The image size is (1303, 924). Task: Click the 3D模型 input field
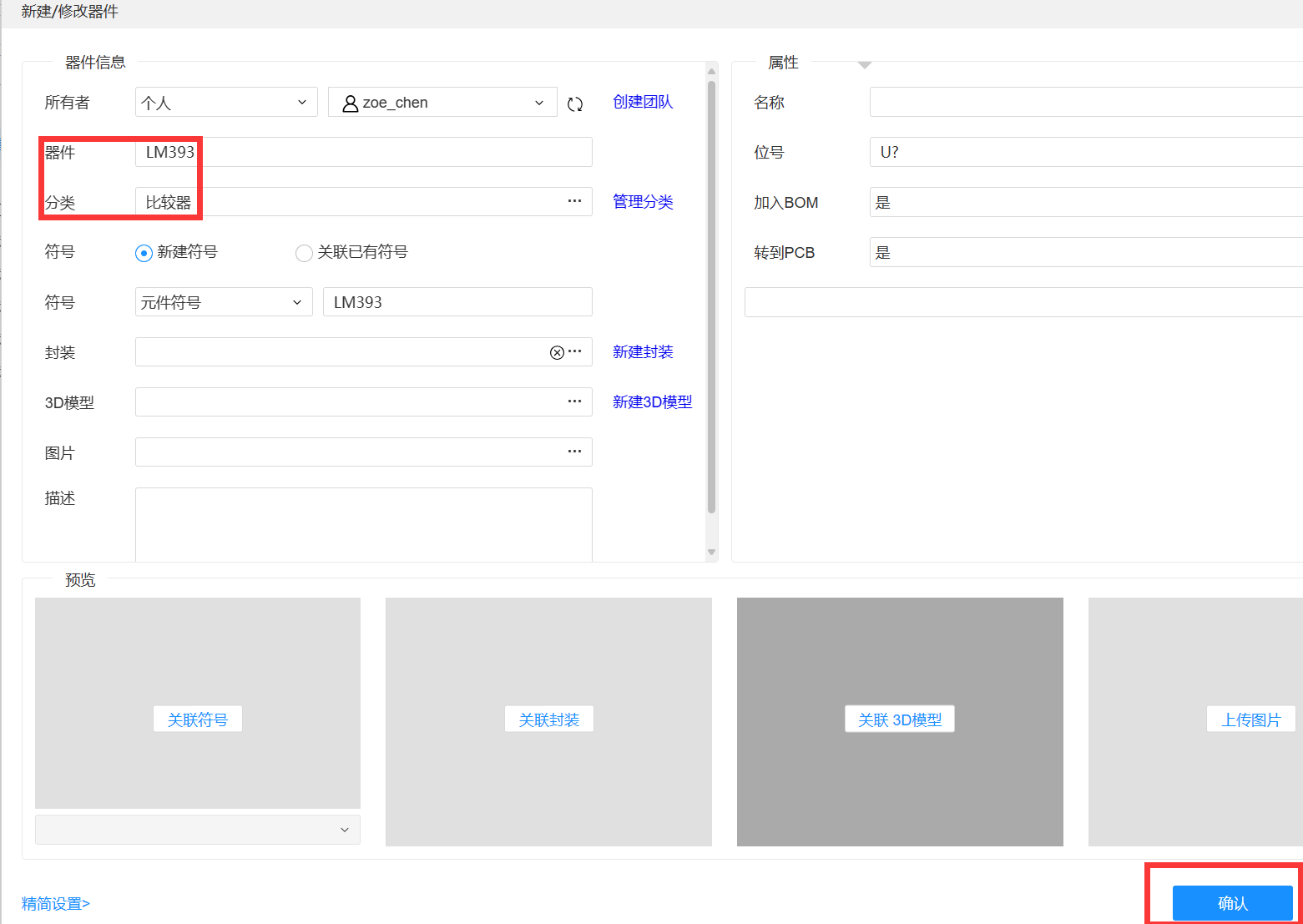click(364, 402)
